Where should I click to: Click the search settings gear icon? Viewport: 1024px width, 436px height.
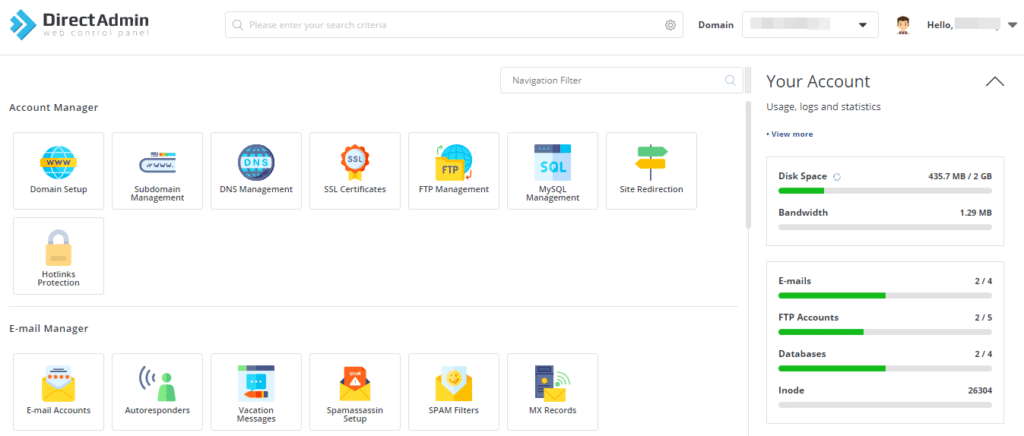[671, 25]
